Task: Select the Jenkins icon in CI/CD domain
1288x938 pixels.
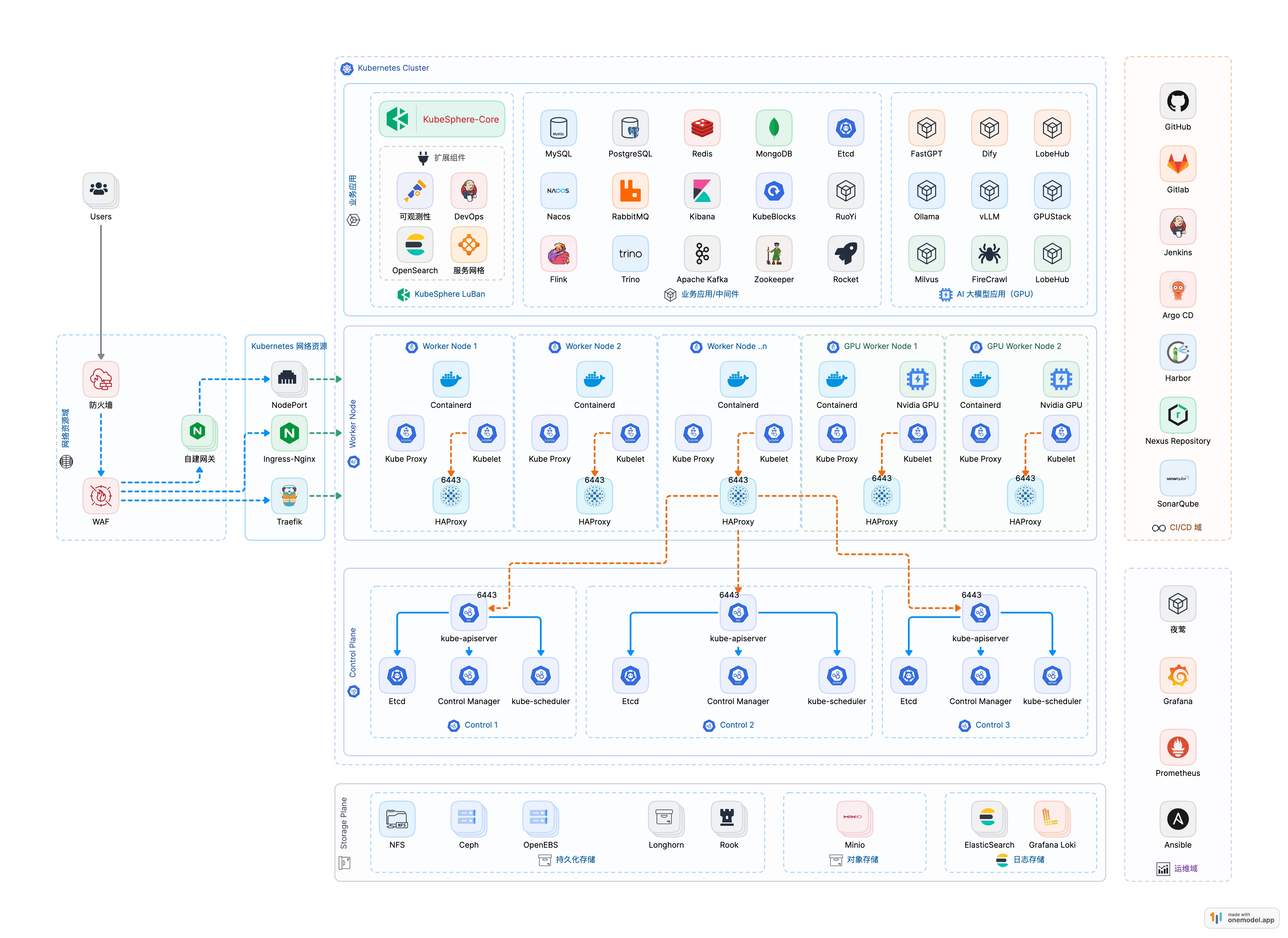Action: click(1178, 227)
